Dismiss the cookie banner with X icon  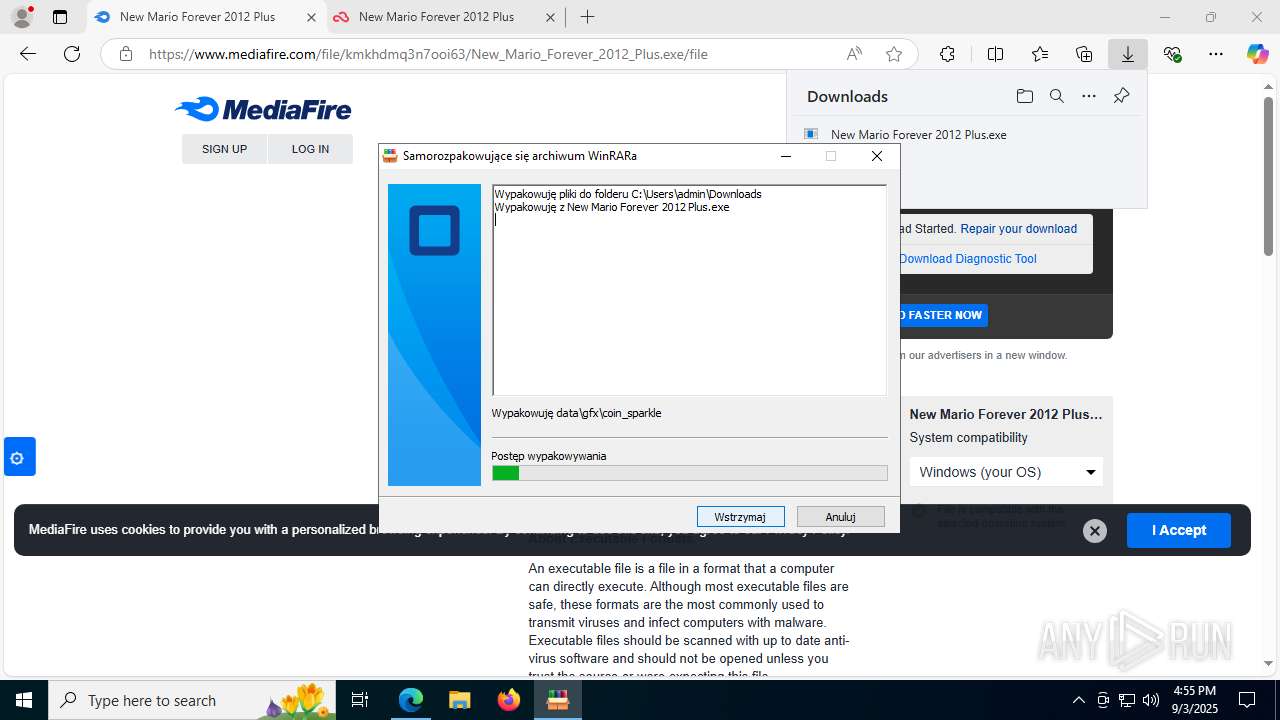(x=1095, y=531)
